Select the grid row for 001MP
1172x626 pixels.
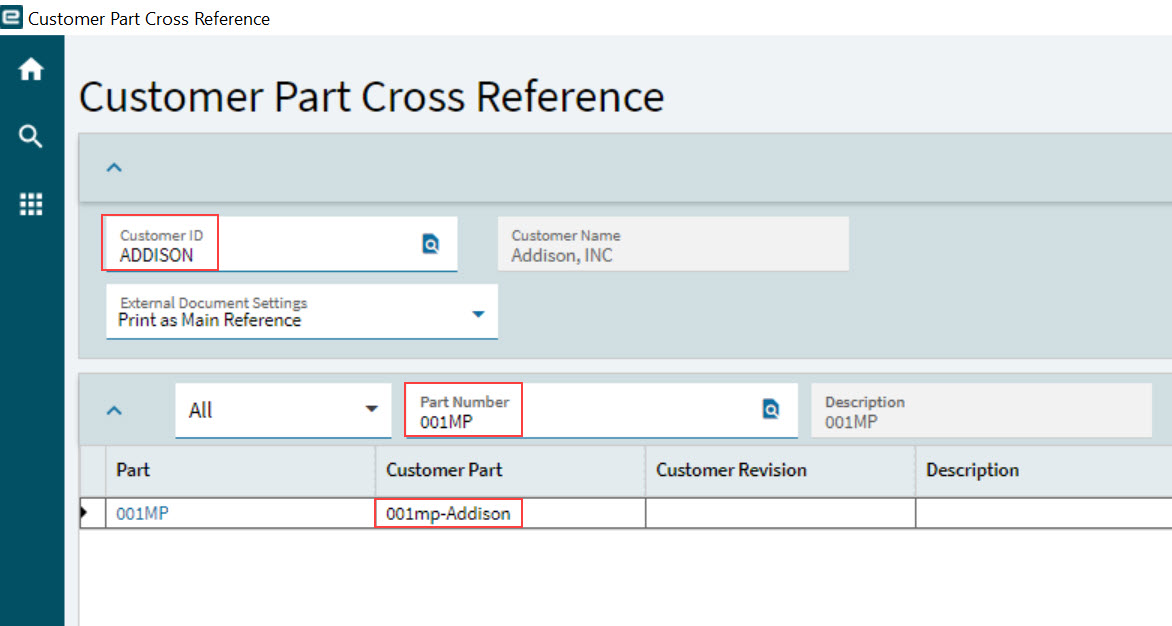click(x=240, y=513)
